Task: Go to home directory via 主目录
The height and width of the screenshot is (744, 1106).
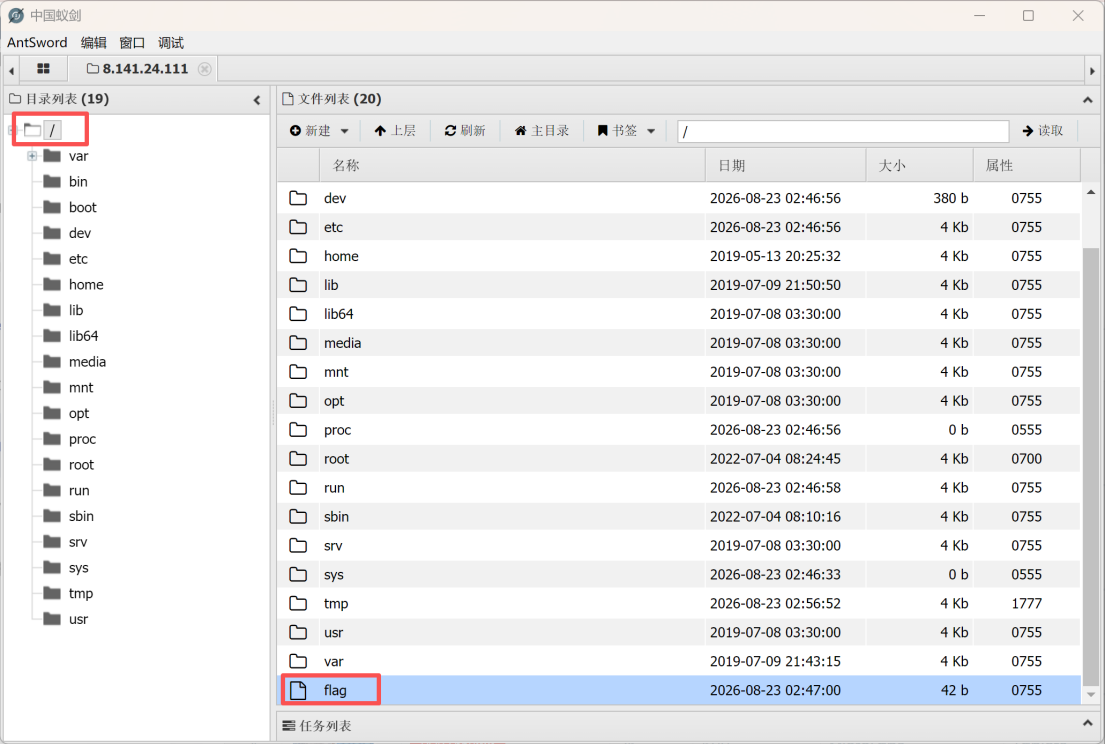Action: coord(542,130)
